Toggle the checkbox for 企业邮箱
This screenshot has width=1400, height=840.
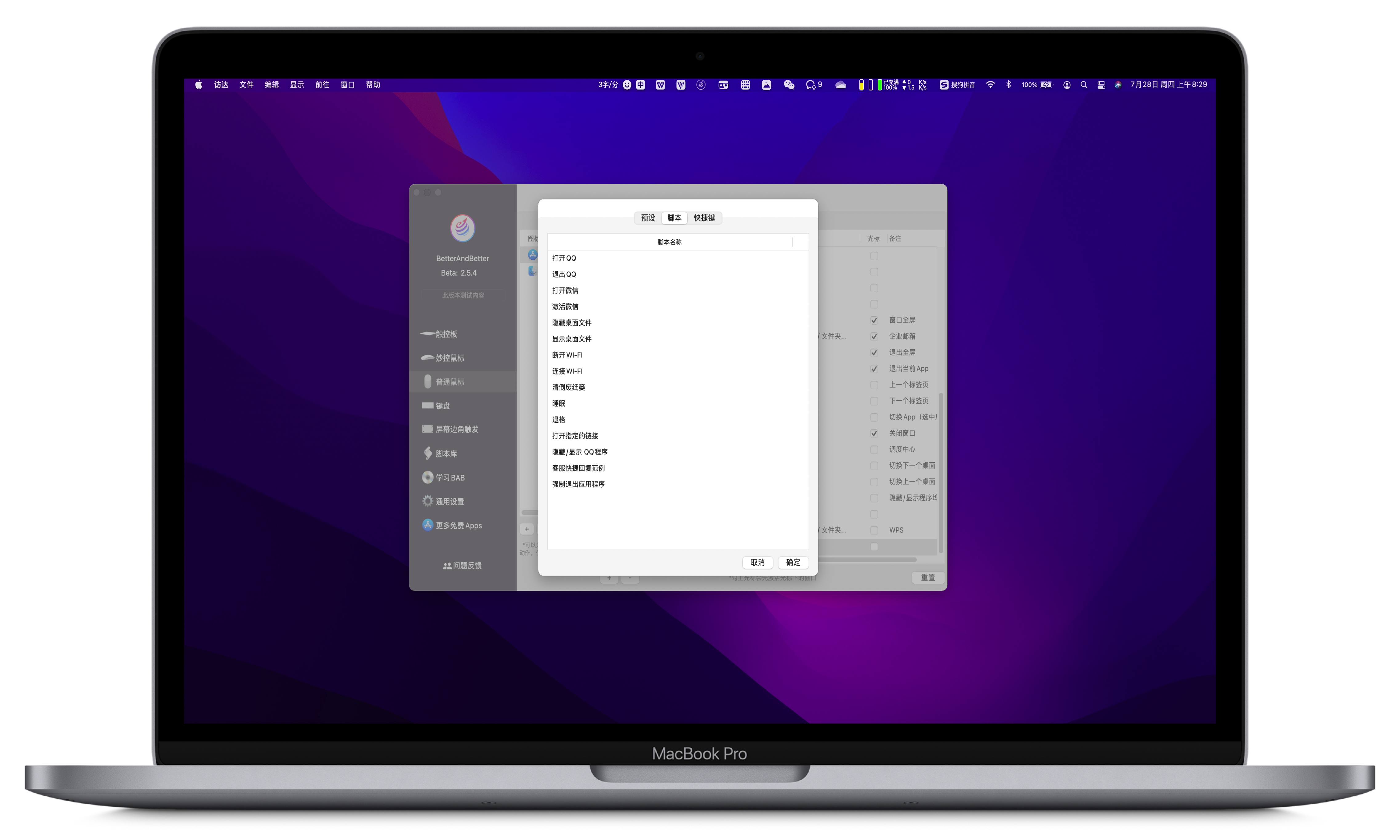coord(874,336)
